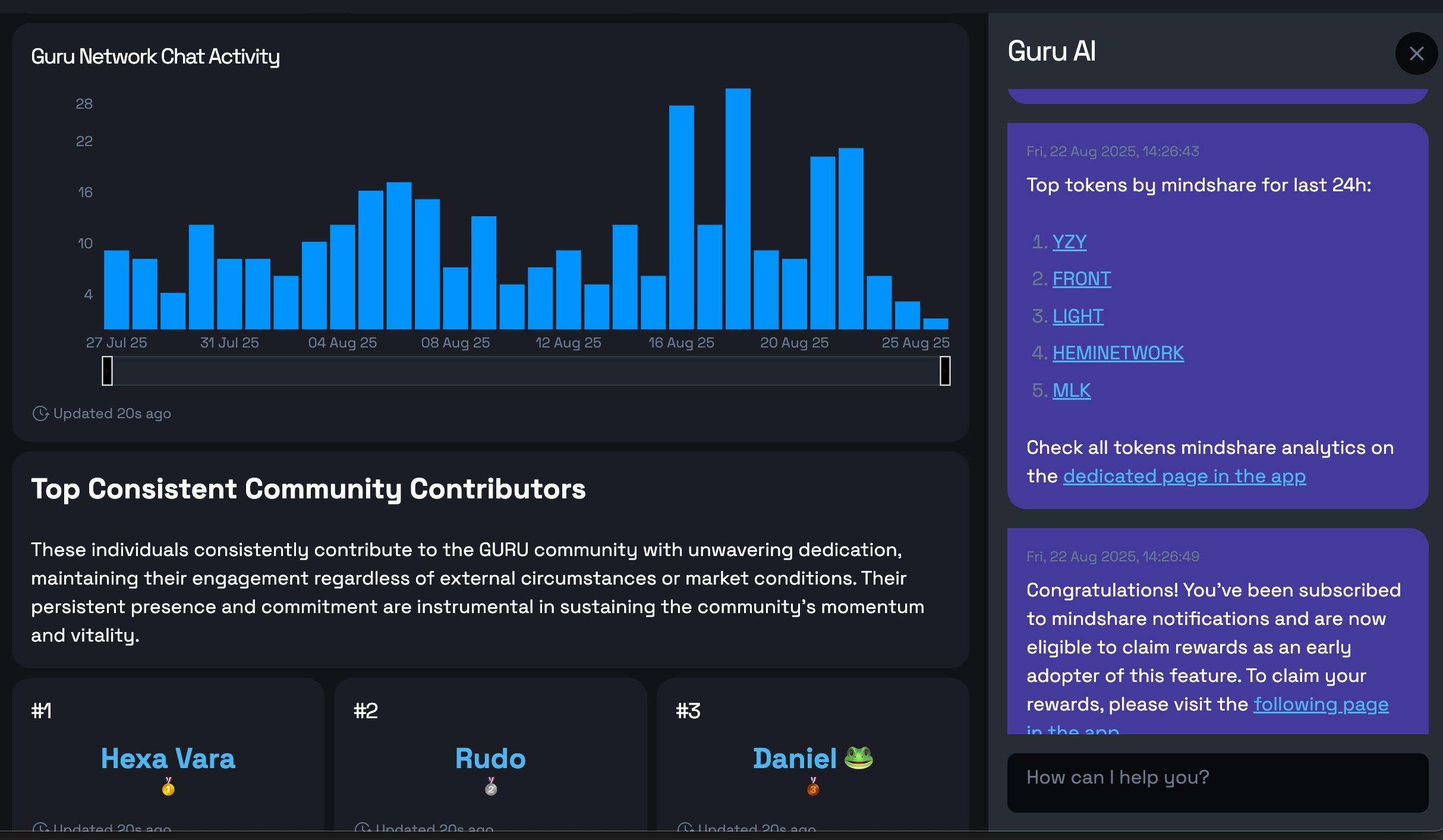Open the YZY token link
The width and height of the screenshot is (1443, 840).
click(x=1069, y=242)
